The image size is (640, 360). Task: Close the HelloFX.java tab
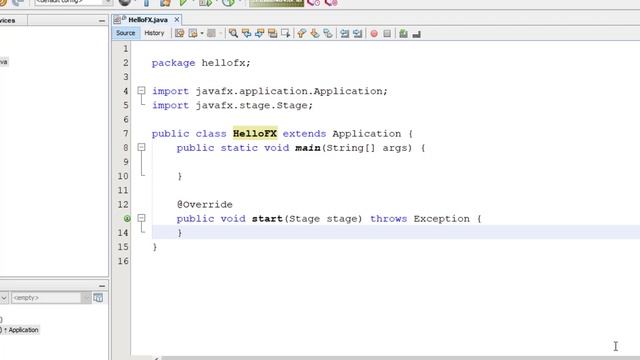tap(177, 20)
